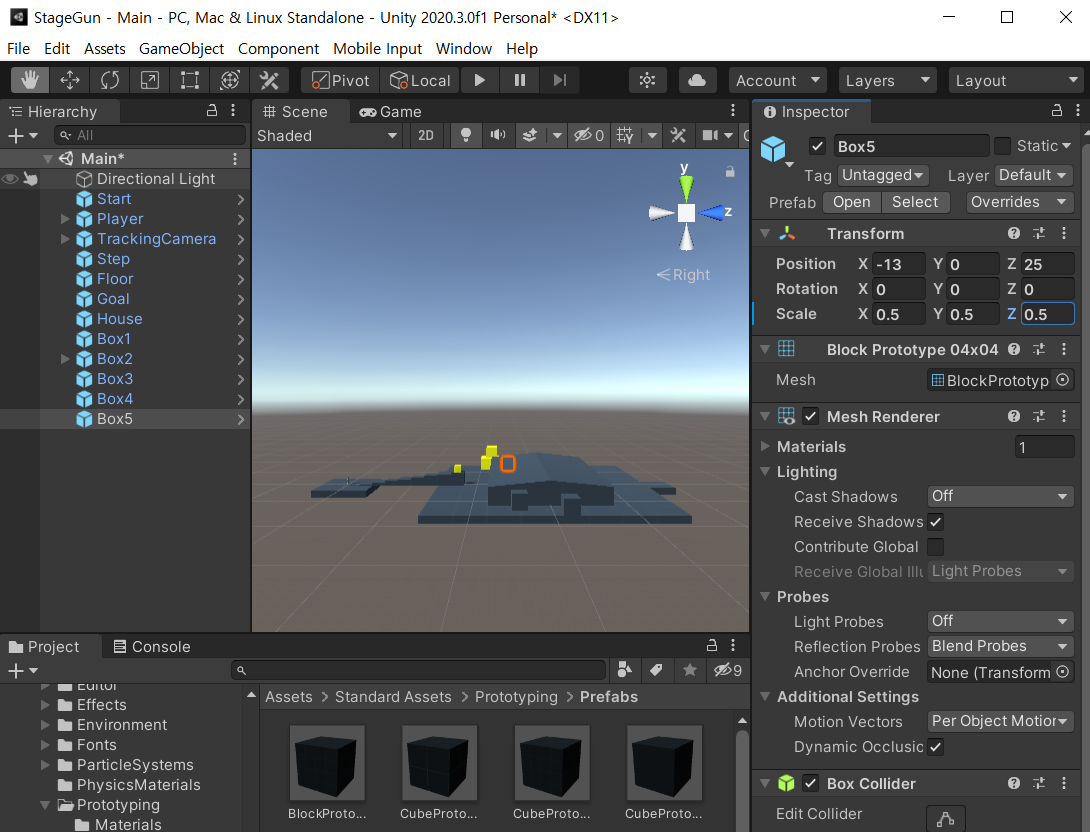Switch to the Console tab
Viewport: 1090px width, 832px height.
pos(152,646)
